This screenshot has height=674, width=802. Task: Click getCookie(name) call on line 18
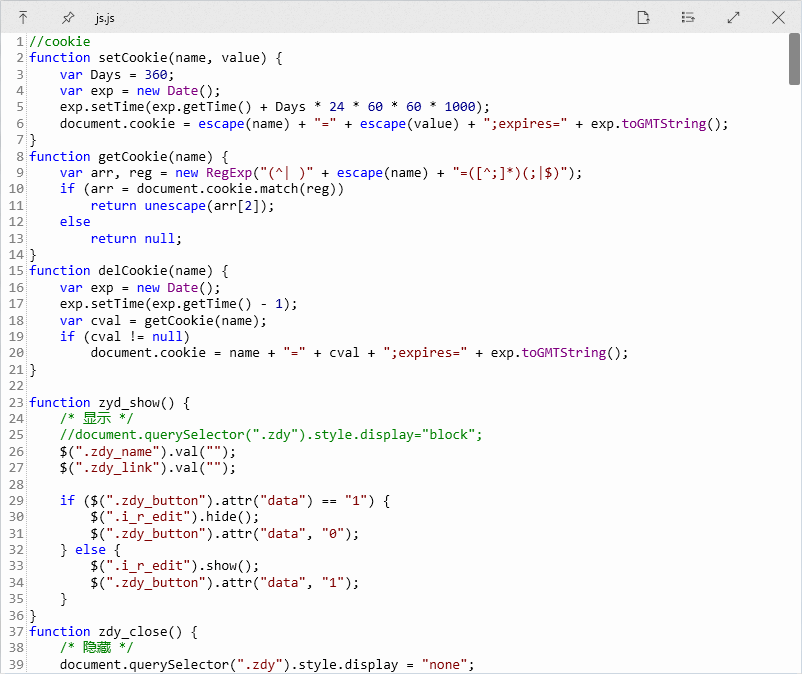tap(202, 321)
